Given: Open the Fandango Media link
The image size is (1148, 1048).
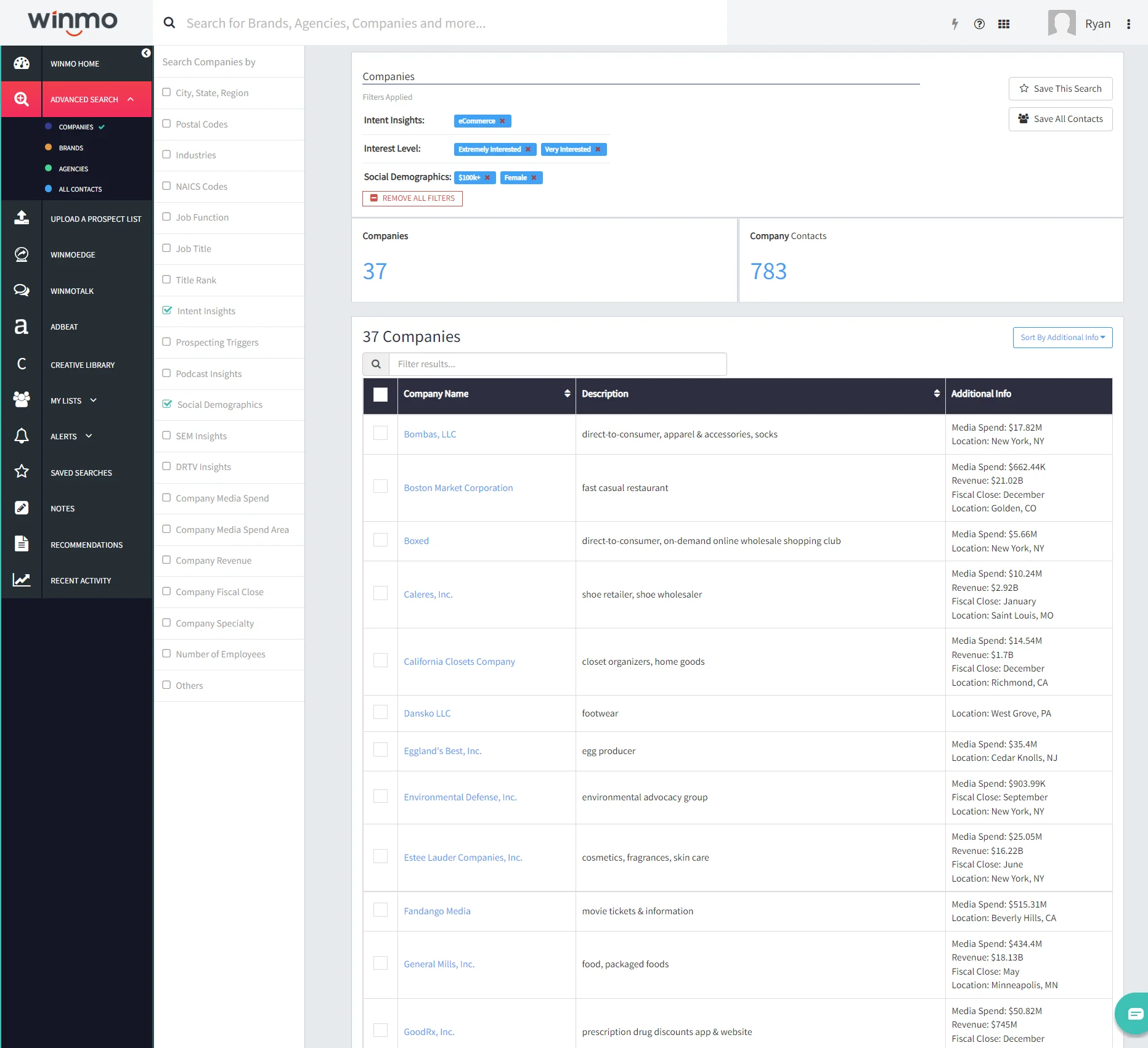Looking at the screenshot, I should (x=437, y=911).
